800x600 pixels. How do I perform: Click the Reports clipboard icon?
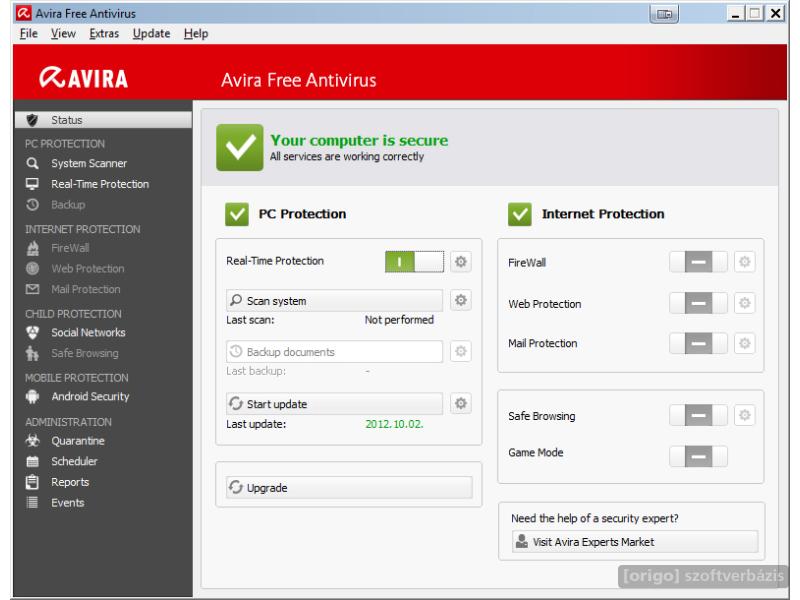tap(32, 482)
